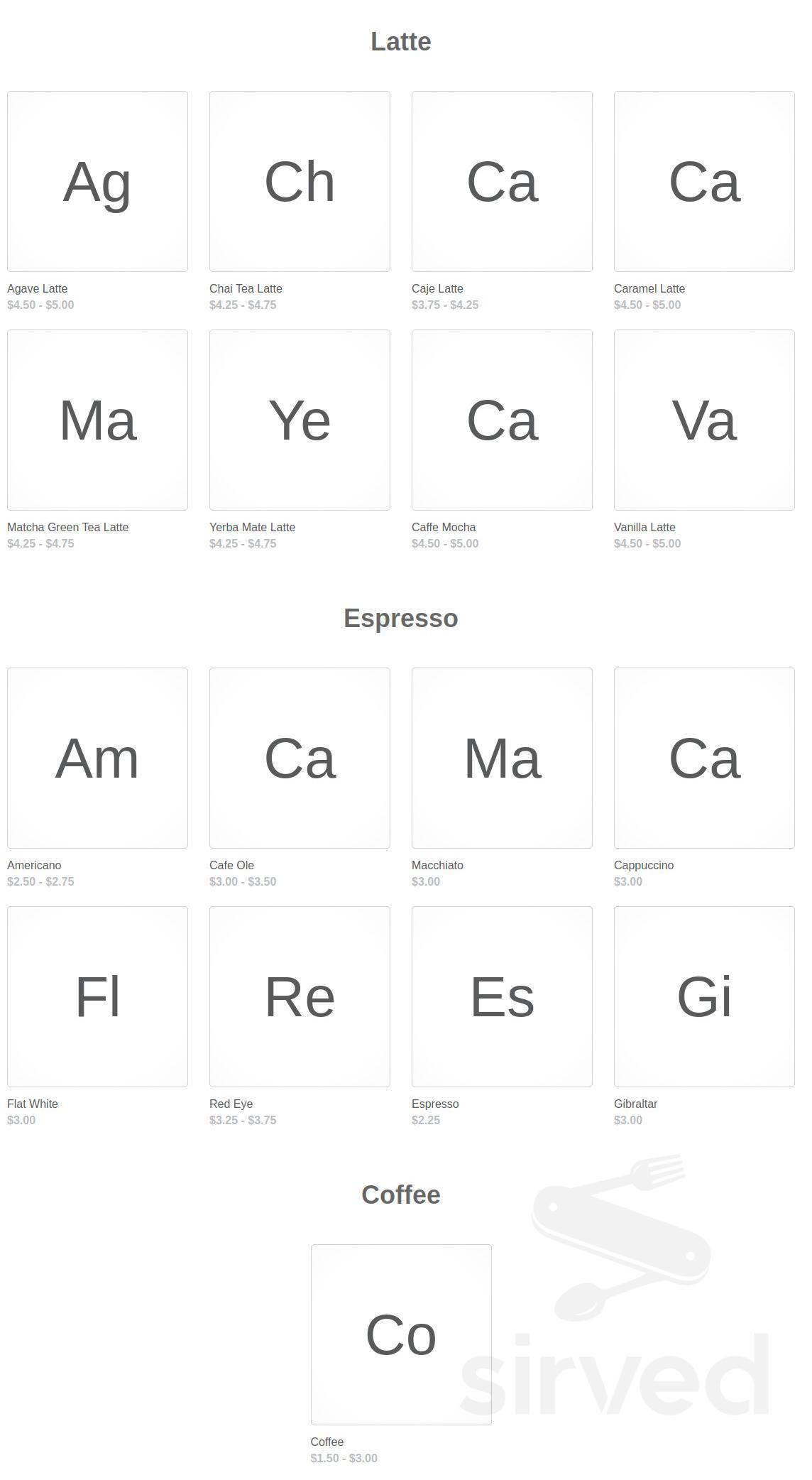Click the Caje Latte item image
The image size is (812, 1480).
(x=502, y=181)
